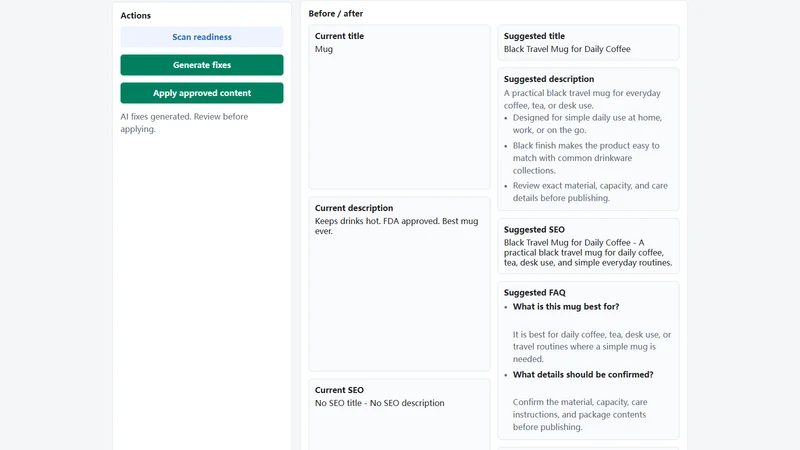Select the 'Confirm the material, capacity, care' answer
800x450 pixels.
(580, 414)
